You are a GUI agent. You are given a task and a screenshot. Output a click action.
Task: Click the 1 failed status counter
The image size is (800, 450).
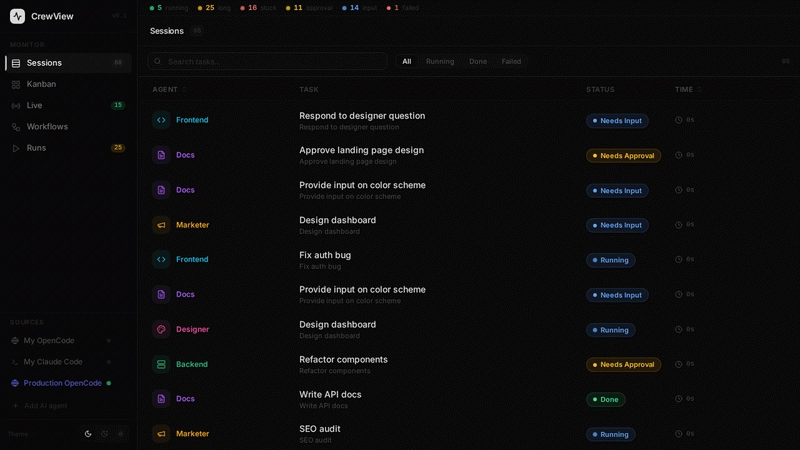click(403, 8)
